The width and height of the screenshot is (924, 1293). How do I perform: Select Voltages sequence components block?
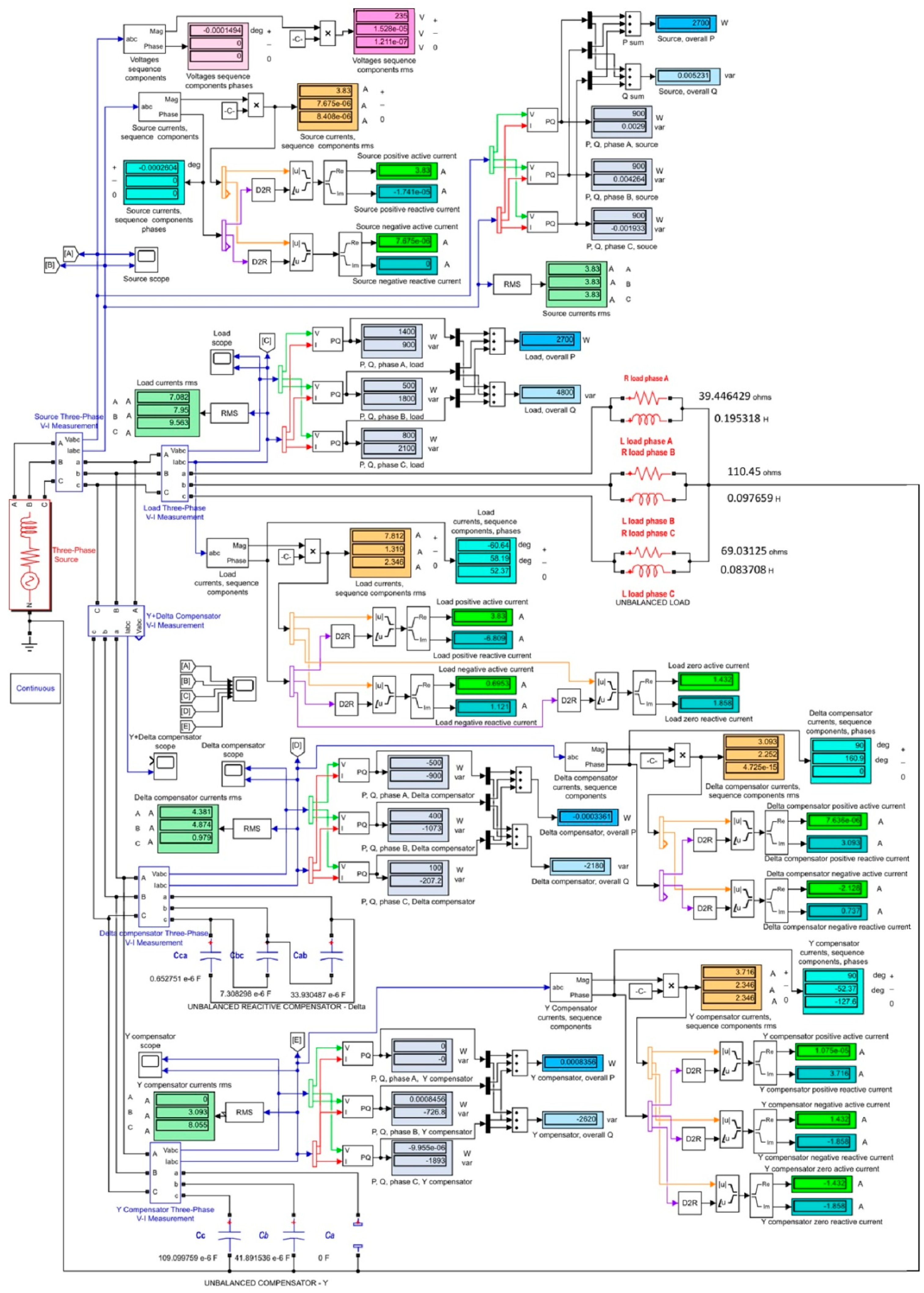(145, 39)
